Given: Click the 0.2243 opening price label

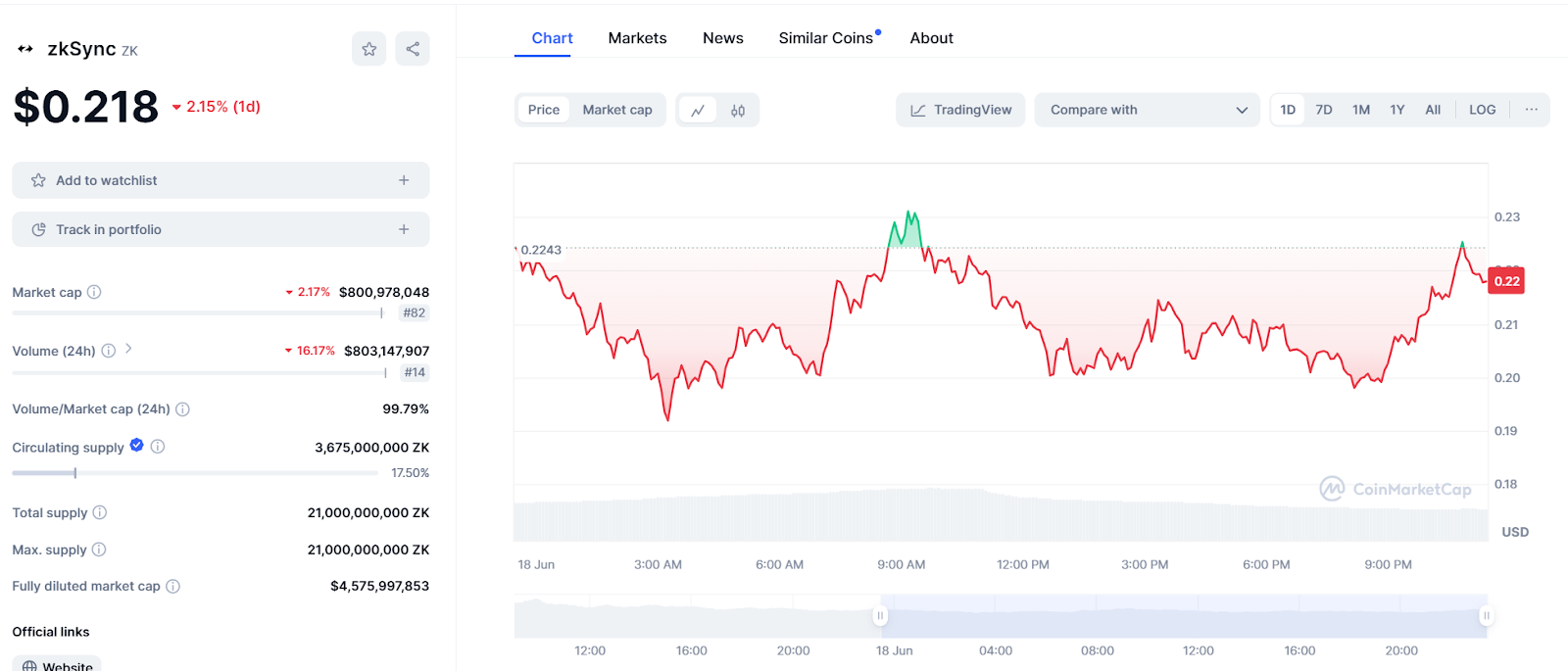Looking at the screenshot, I should [541, 250].
